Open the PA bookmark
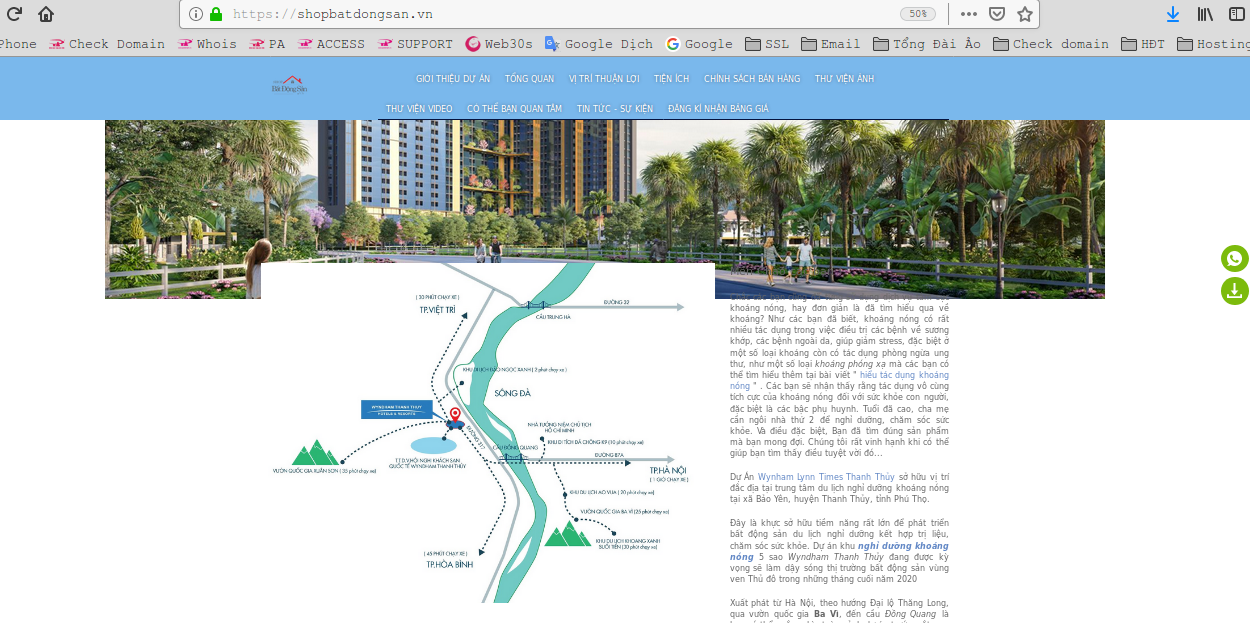The image size is (1250, 623). click(x=267, y=44)
